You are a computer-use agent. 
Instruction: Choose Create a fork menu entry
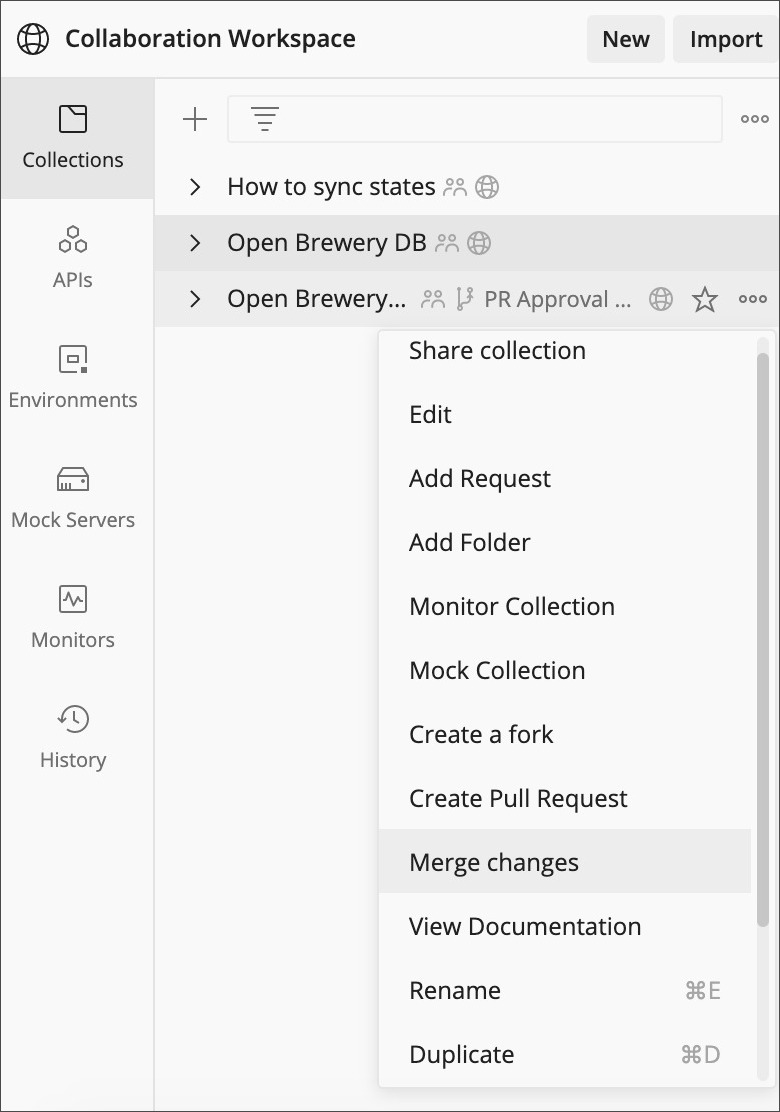point(565,735)
